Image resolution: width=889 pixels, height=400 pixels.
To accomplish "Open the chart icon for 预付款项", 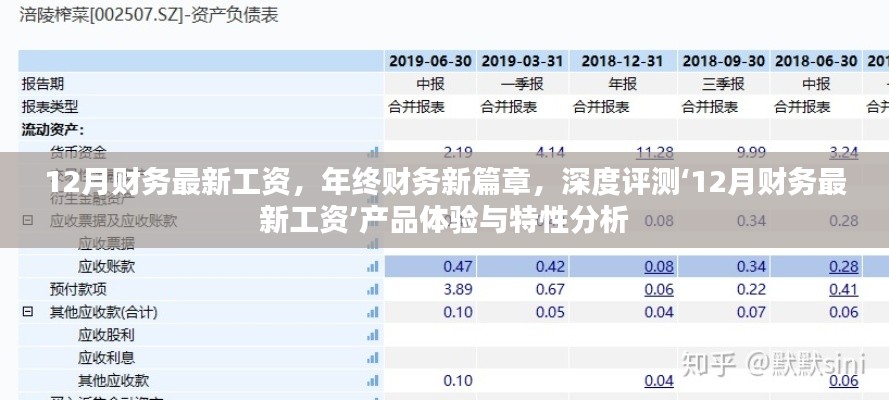I will click(373, 289).
